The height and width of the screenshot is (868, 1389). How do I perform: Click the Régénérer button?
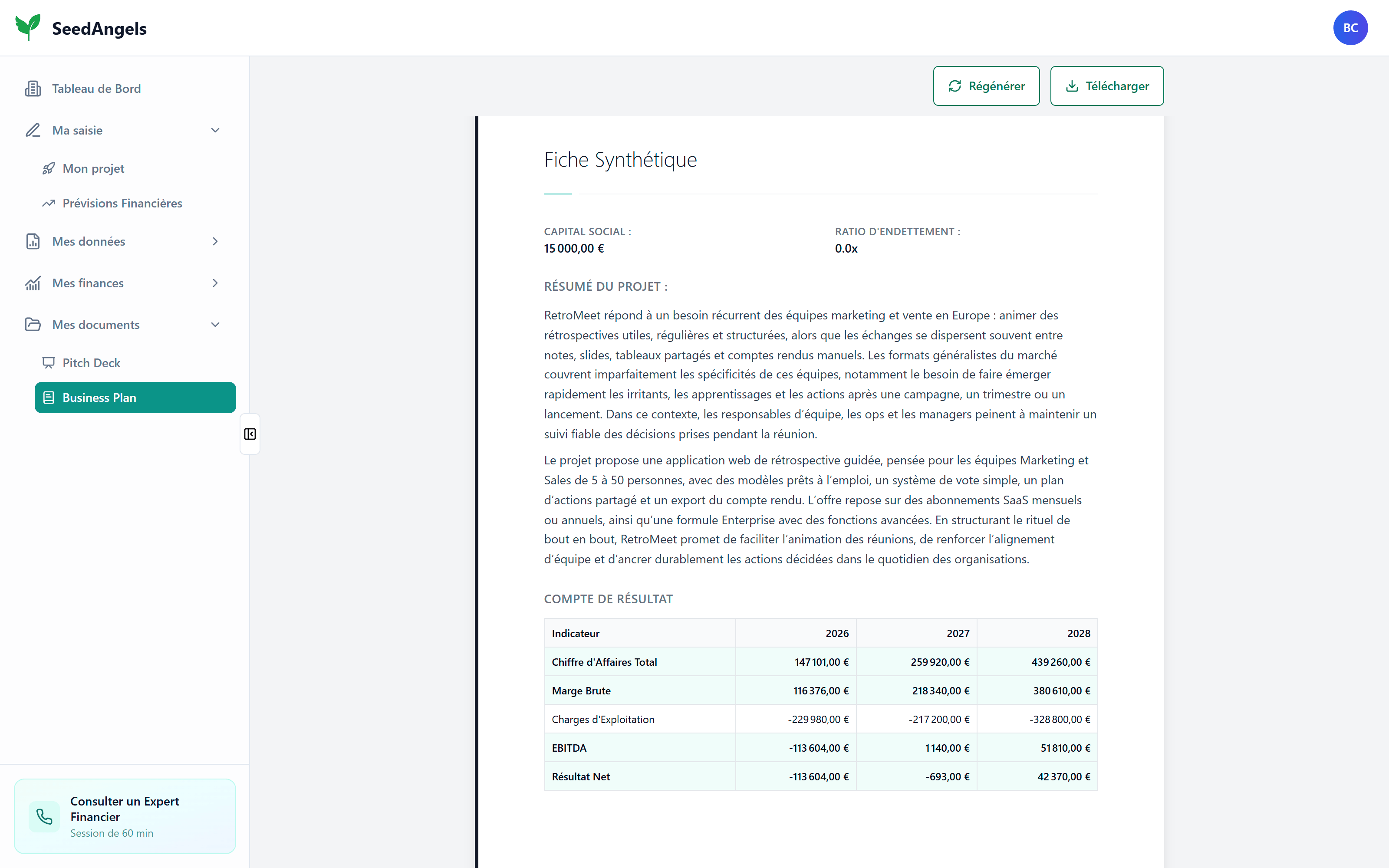pos(986,86)
